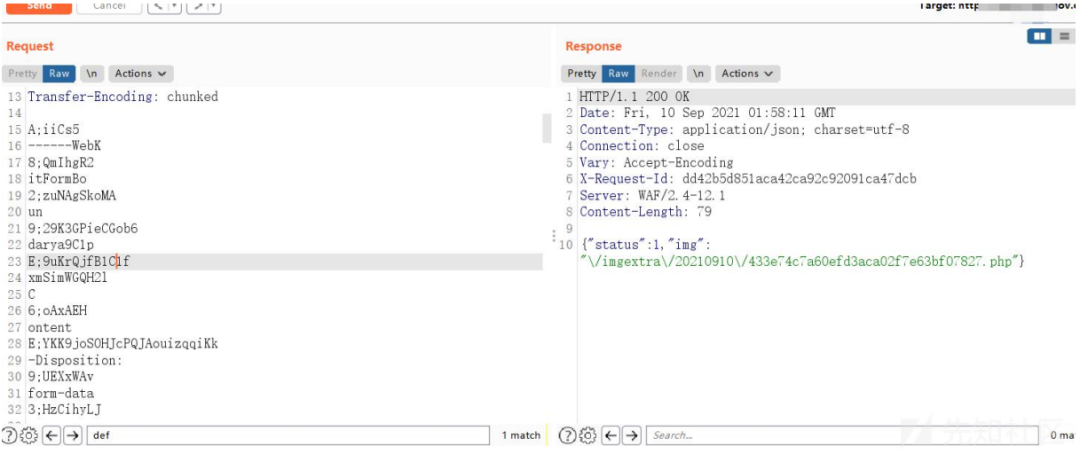Select the Response Raw tab
Viewport: 1080px width, 454px height.
tap(619, 73)
